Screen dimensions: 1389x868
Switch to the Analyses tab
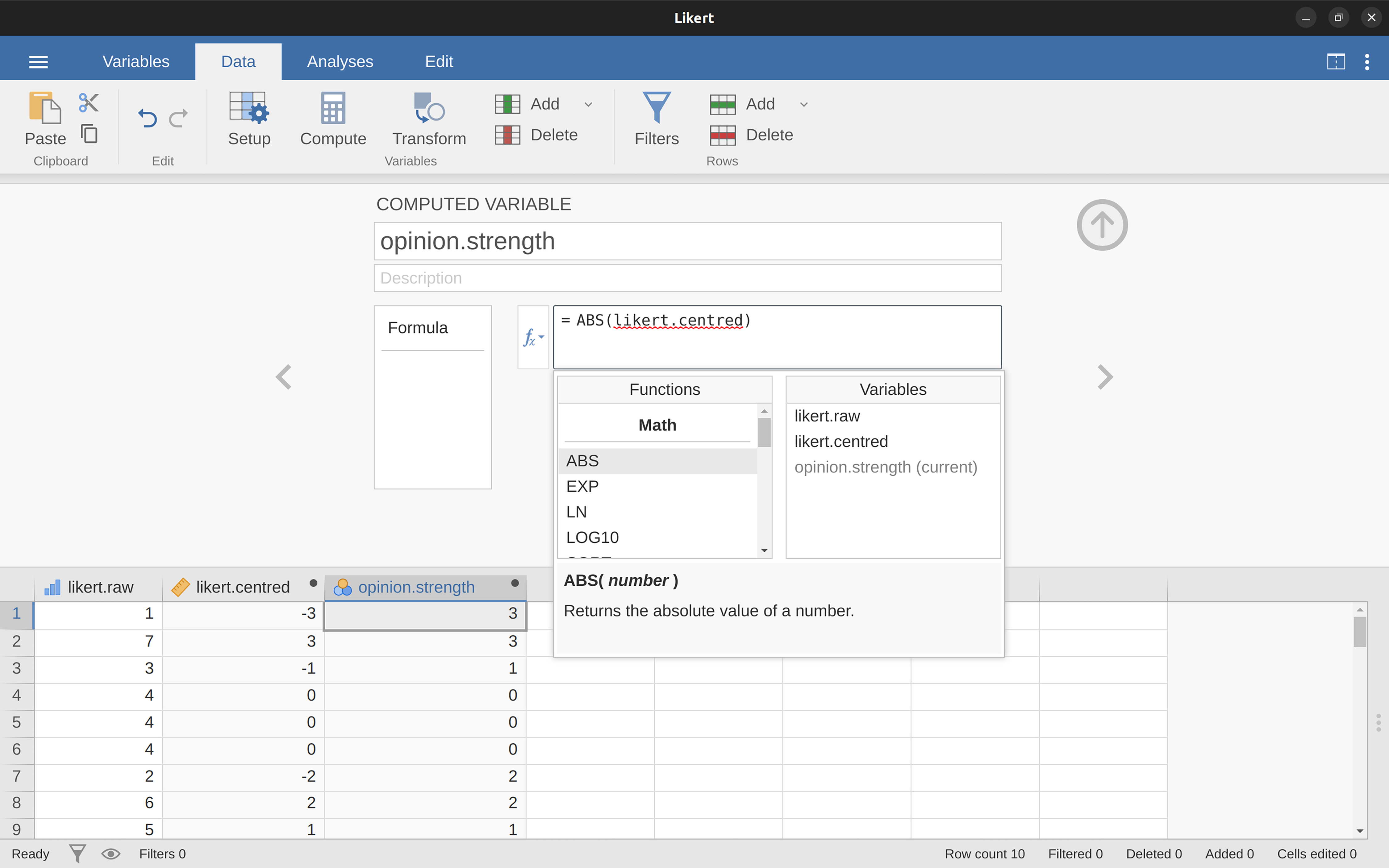340,61
